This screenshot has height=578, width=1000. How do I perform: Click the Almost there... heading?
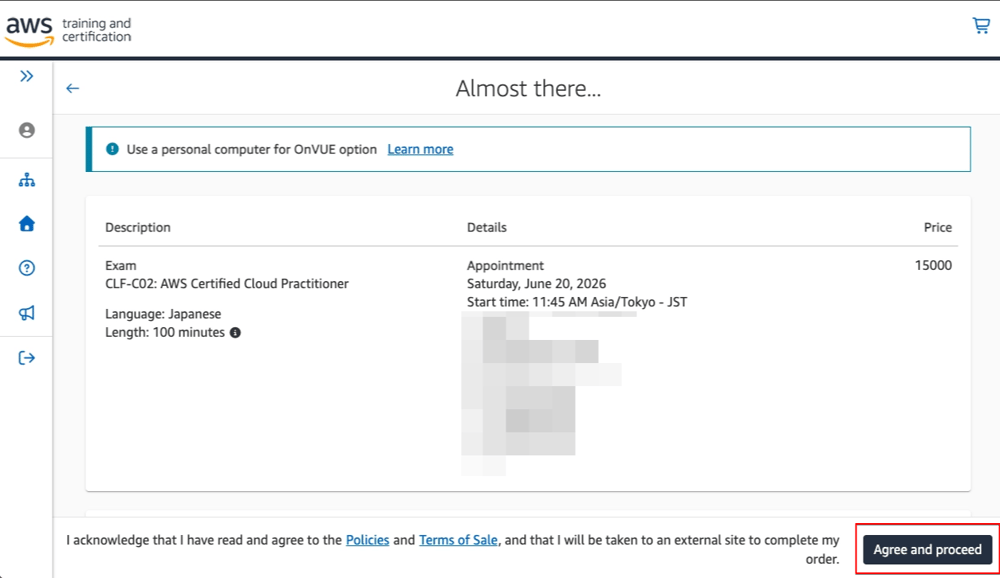pos(528,89)
